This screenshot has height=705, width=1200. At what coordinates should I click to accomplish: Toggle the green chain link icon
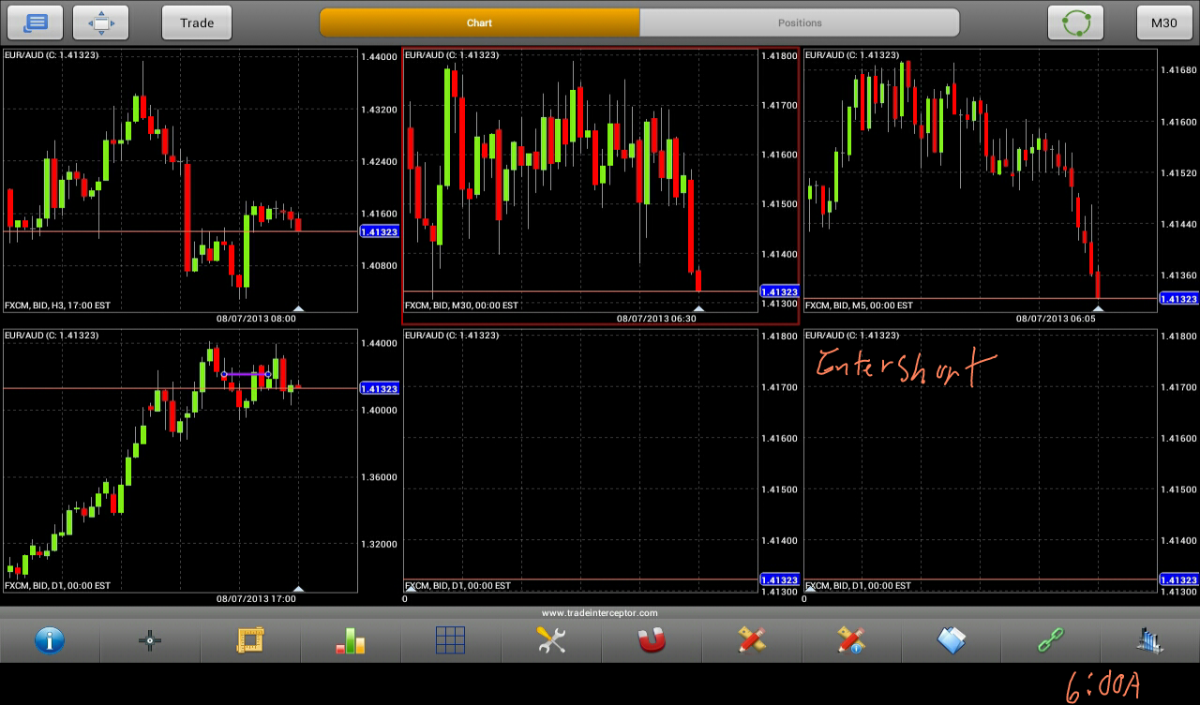click(1051, 640)
